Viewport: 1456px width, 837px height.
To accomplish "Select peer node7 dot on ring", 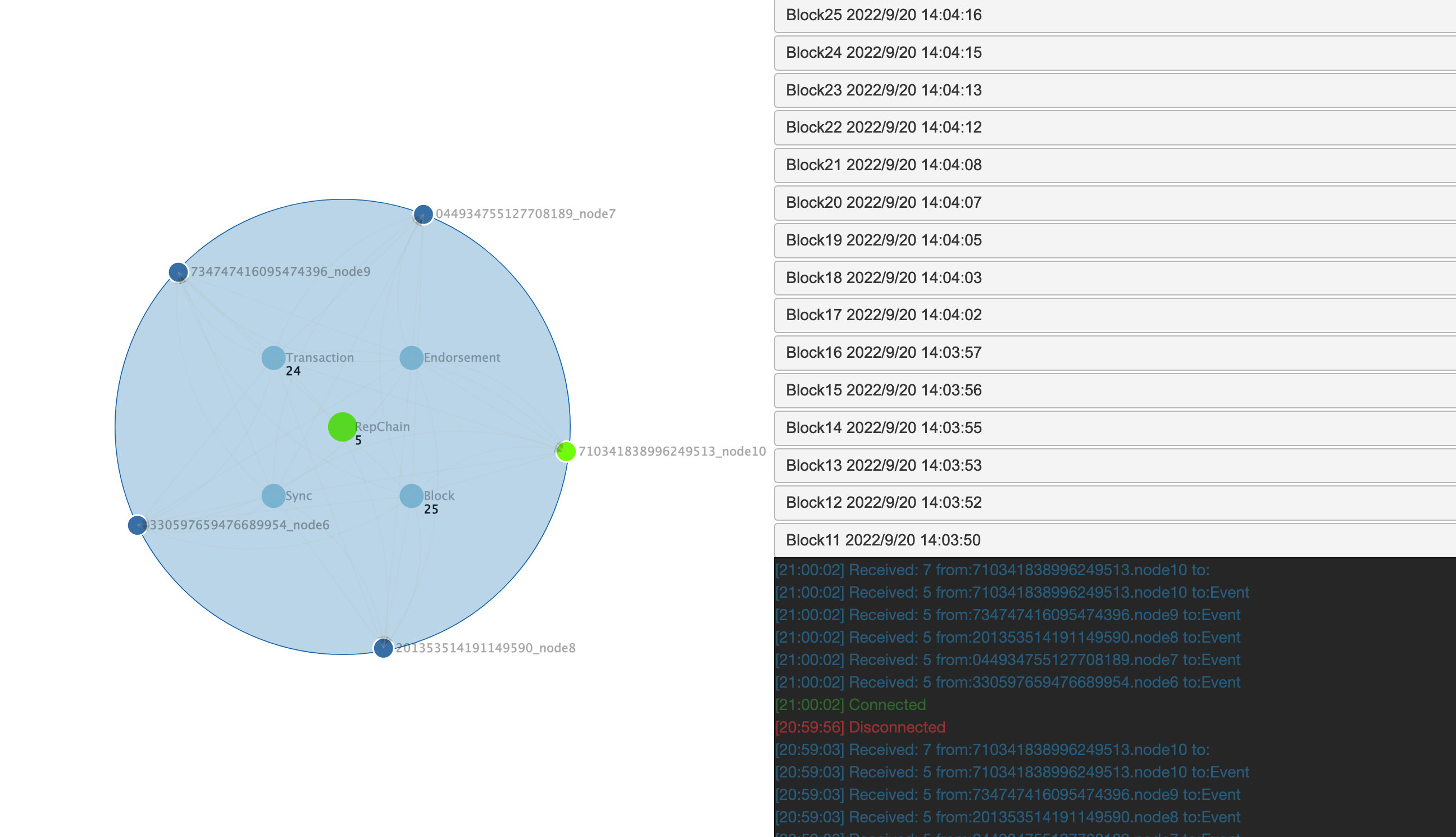I will click(x=423, y=215).
